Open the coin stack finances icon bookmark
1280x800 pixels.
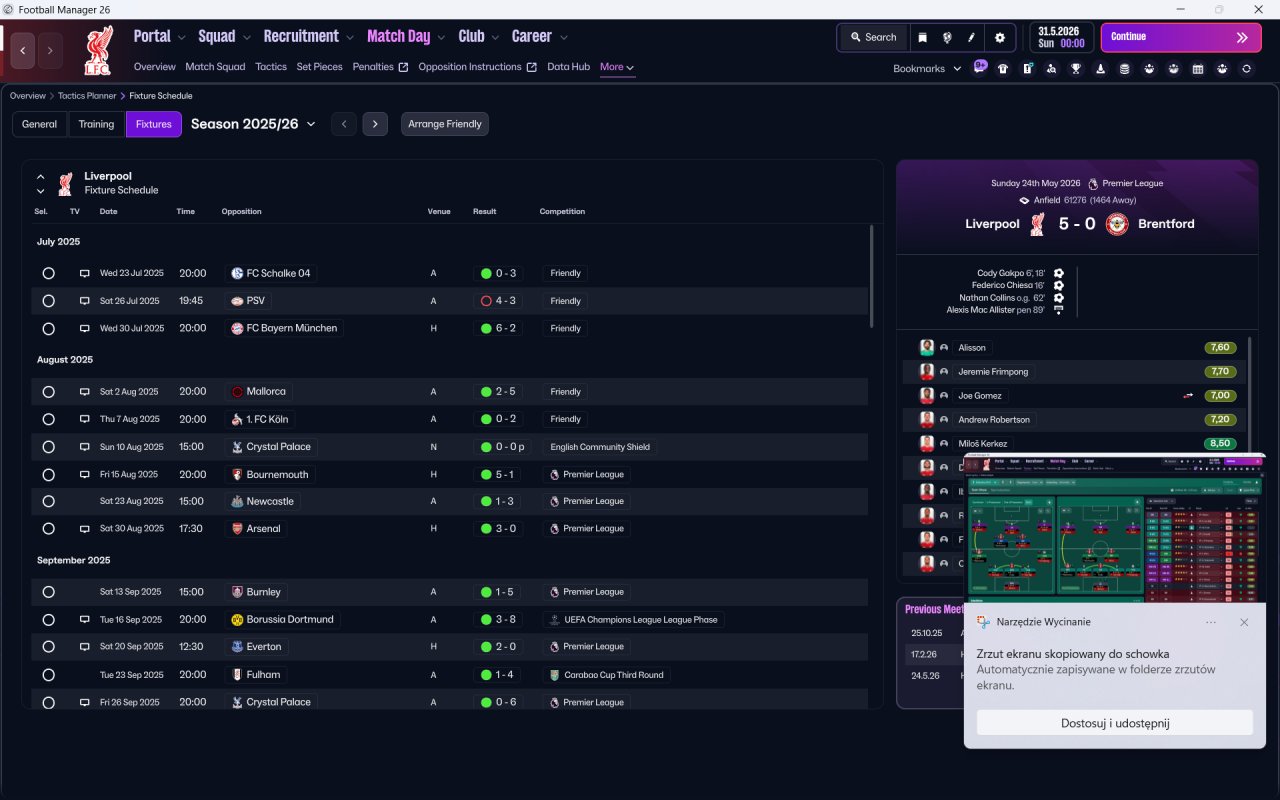pyautogui.click(x=1124, y=69)
